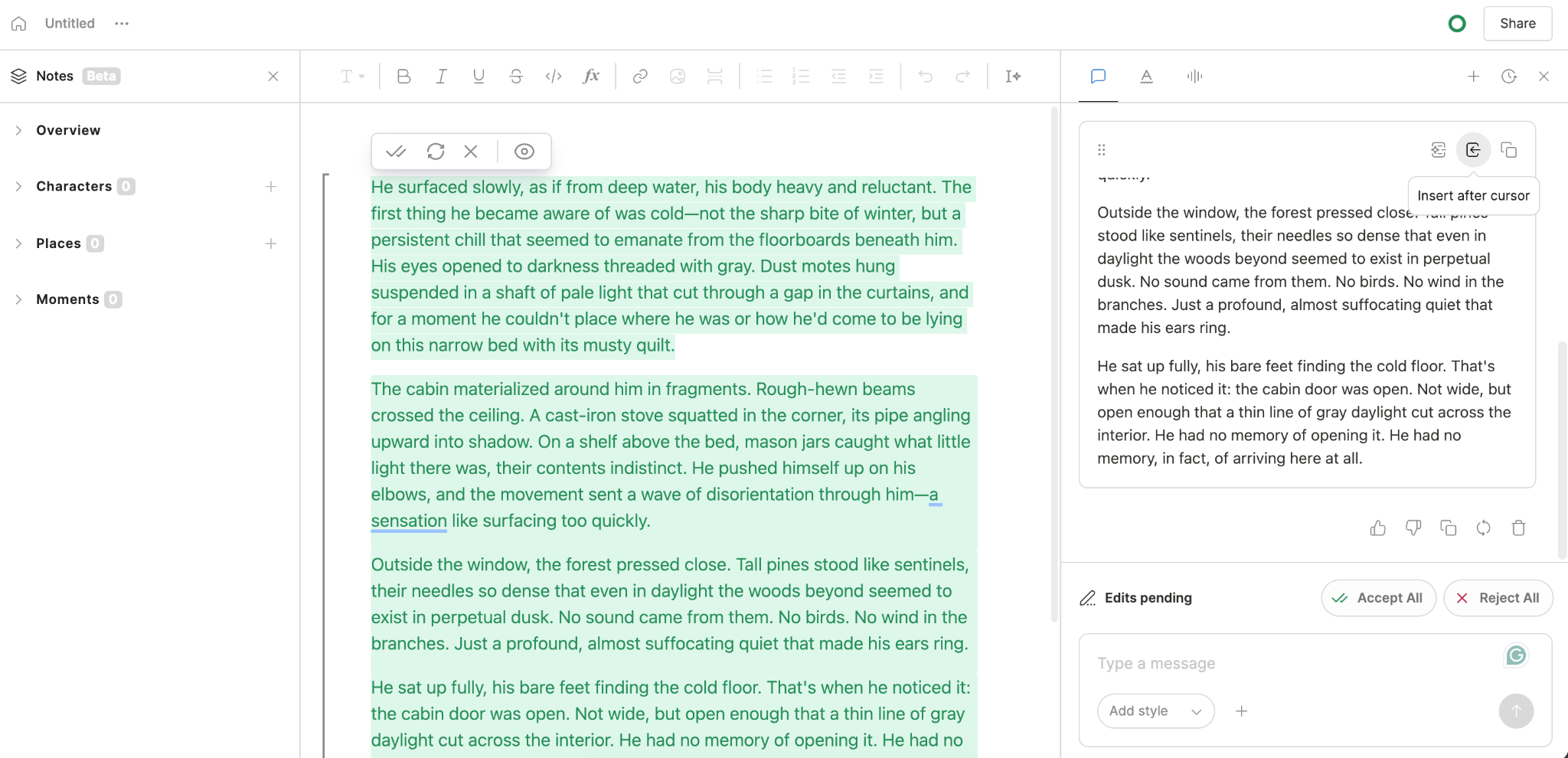
Task: Regenerate the edit in floating toolbar
Action: (436, 152)
